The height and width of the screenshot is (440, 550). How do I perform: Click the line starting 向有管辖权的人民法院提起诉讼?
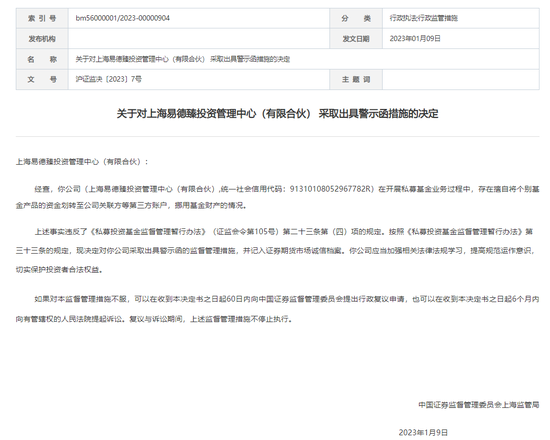[x=154, y=319]
